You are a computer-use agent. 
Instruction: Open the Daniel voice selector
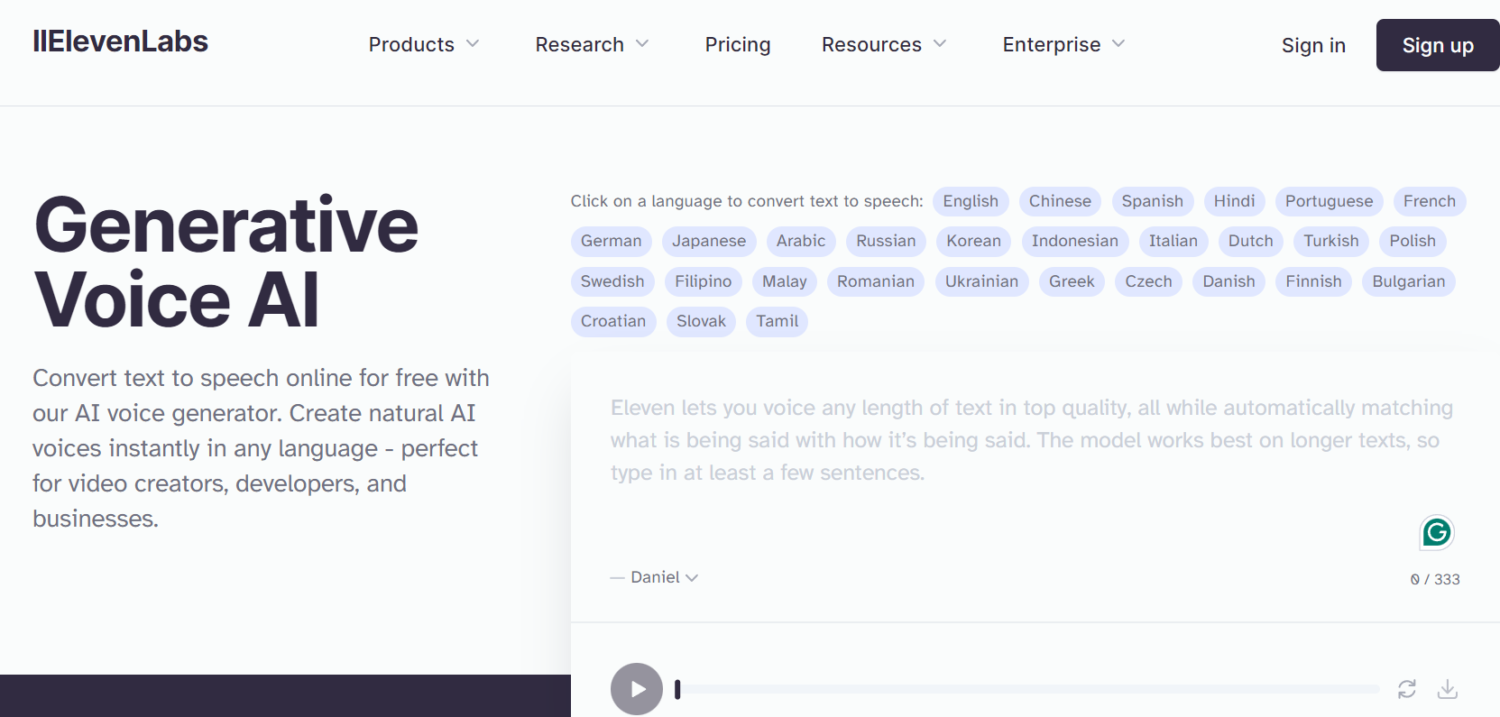click(x=663, y=577)
